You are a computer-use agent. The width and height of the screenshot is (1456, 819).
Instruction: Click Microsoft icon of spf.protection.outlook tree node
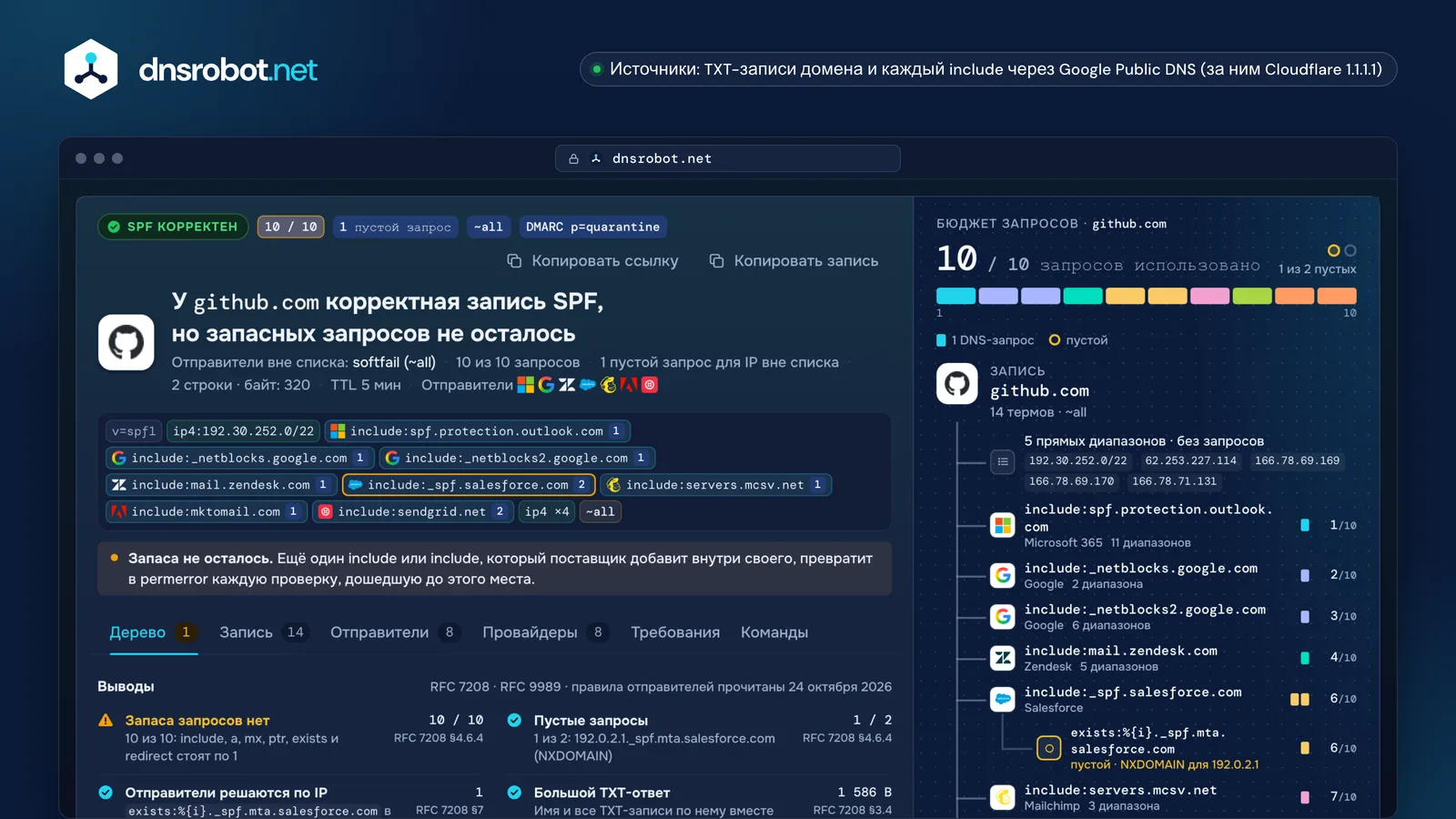tap(1003, 525)
